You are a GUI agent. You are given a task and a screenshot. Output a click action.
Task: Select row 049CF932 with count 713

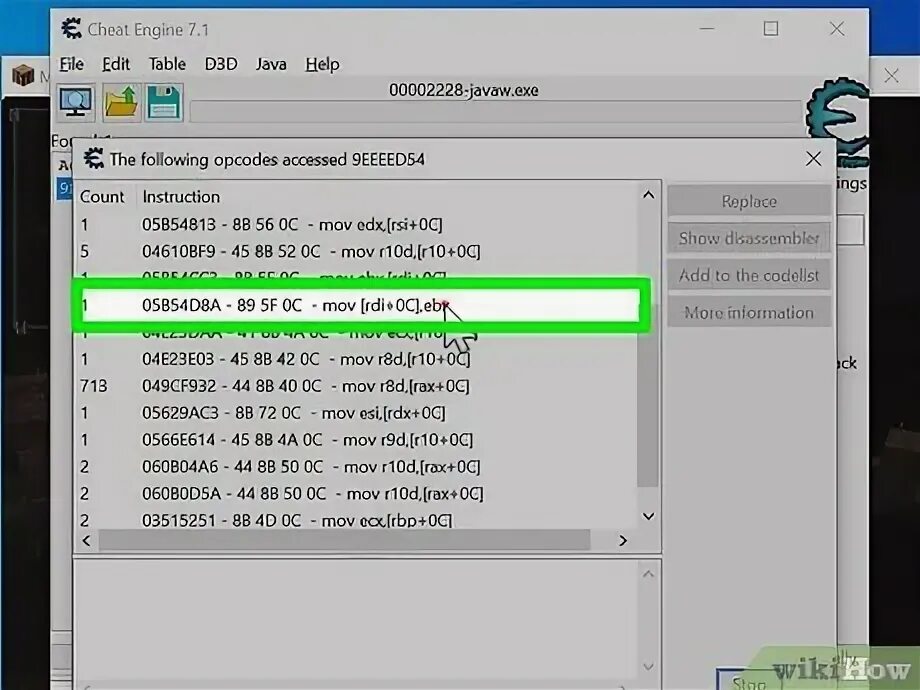(x=357, y=386)
